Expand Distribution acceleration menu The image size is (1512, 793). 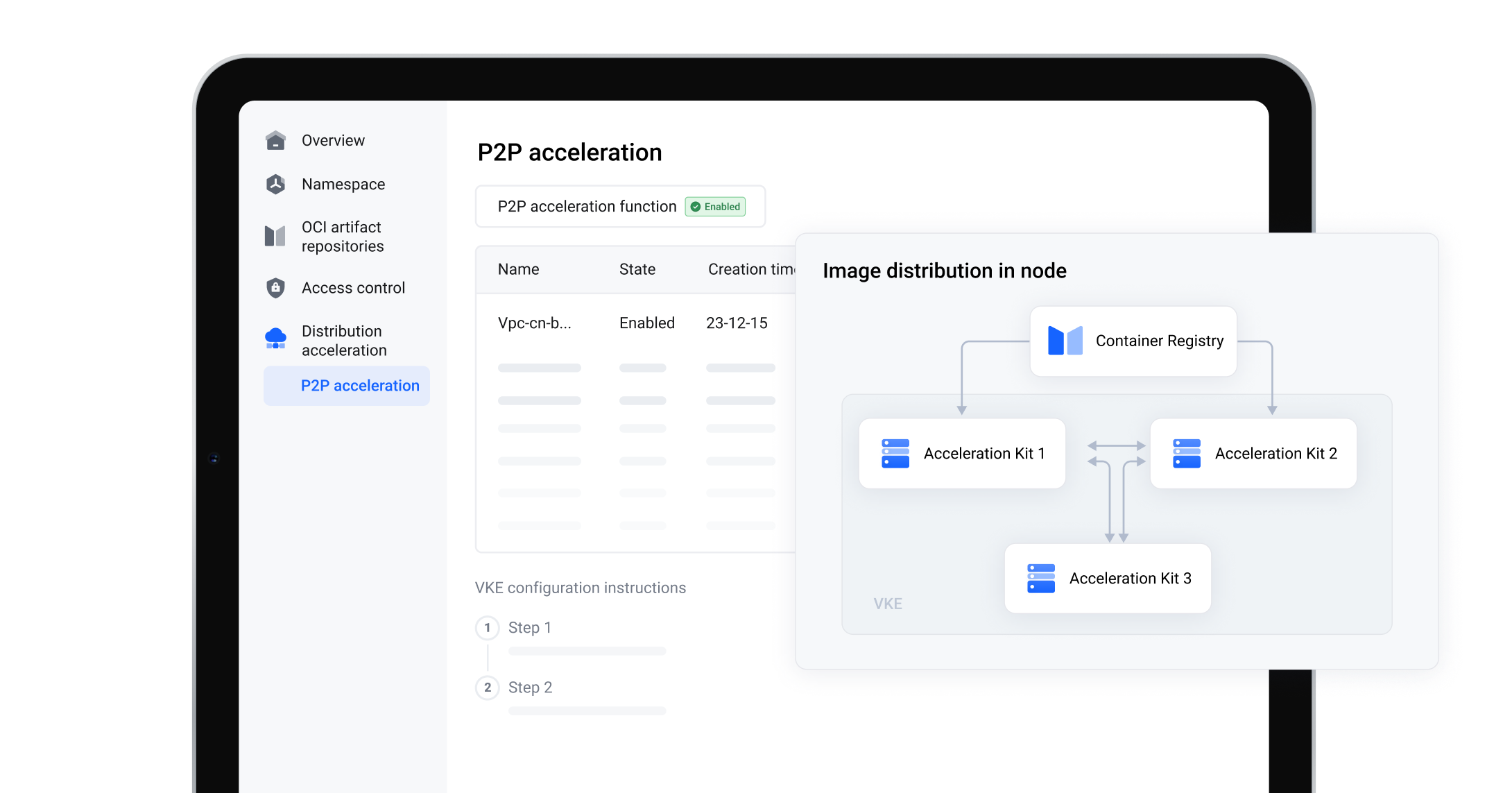tap(344, 341)
